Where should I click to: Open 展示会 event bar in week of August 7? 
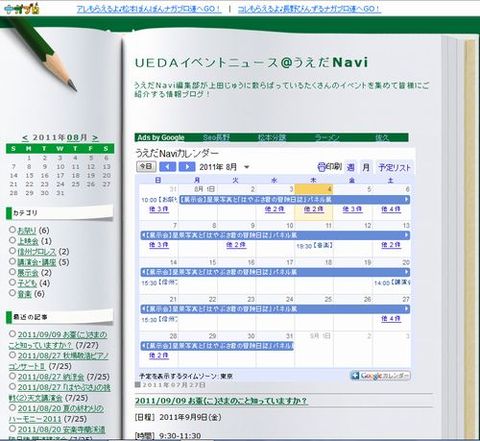click(x=275, y=235)
